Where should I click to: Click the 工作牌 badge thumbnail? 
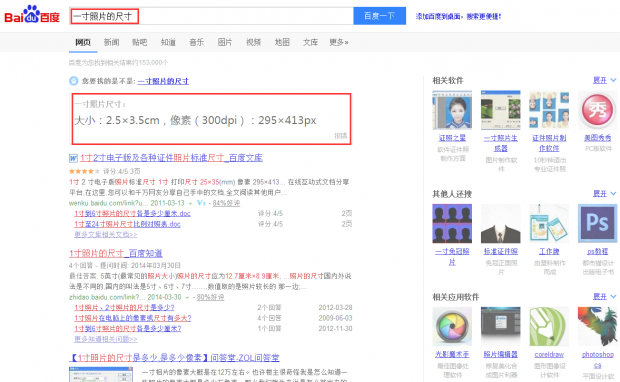click(549, 223)
